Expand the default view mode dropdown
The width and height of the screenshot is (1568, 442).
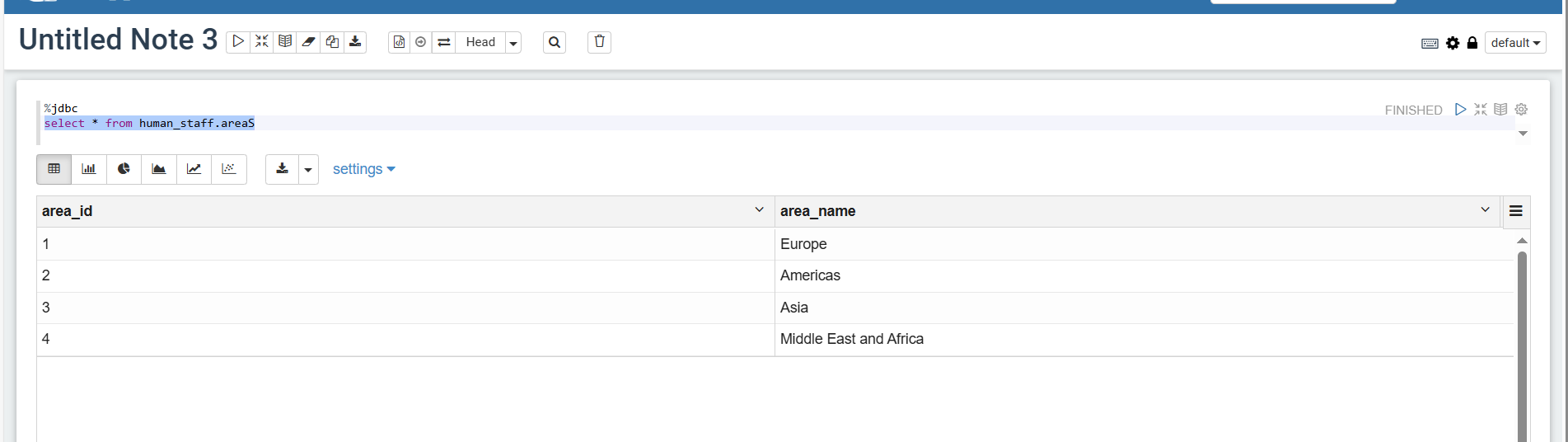click(1514, 43)
